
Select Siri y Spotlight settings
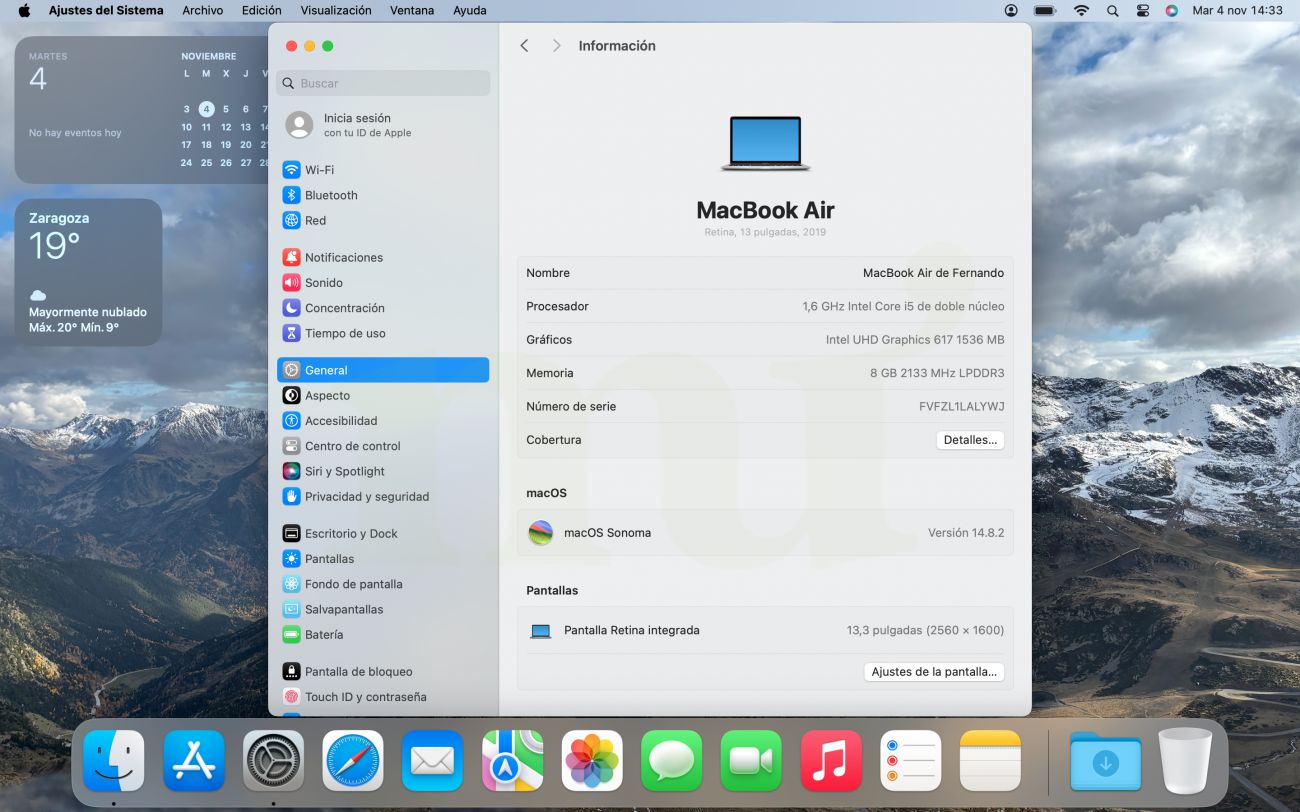click(x=344, y=471)
